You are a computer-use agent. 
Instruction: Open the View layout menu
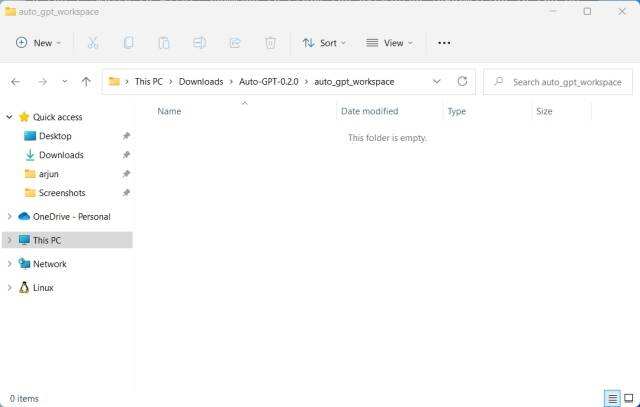389,43
